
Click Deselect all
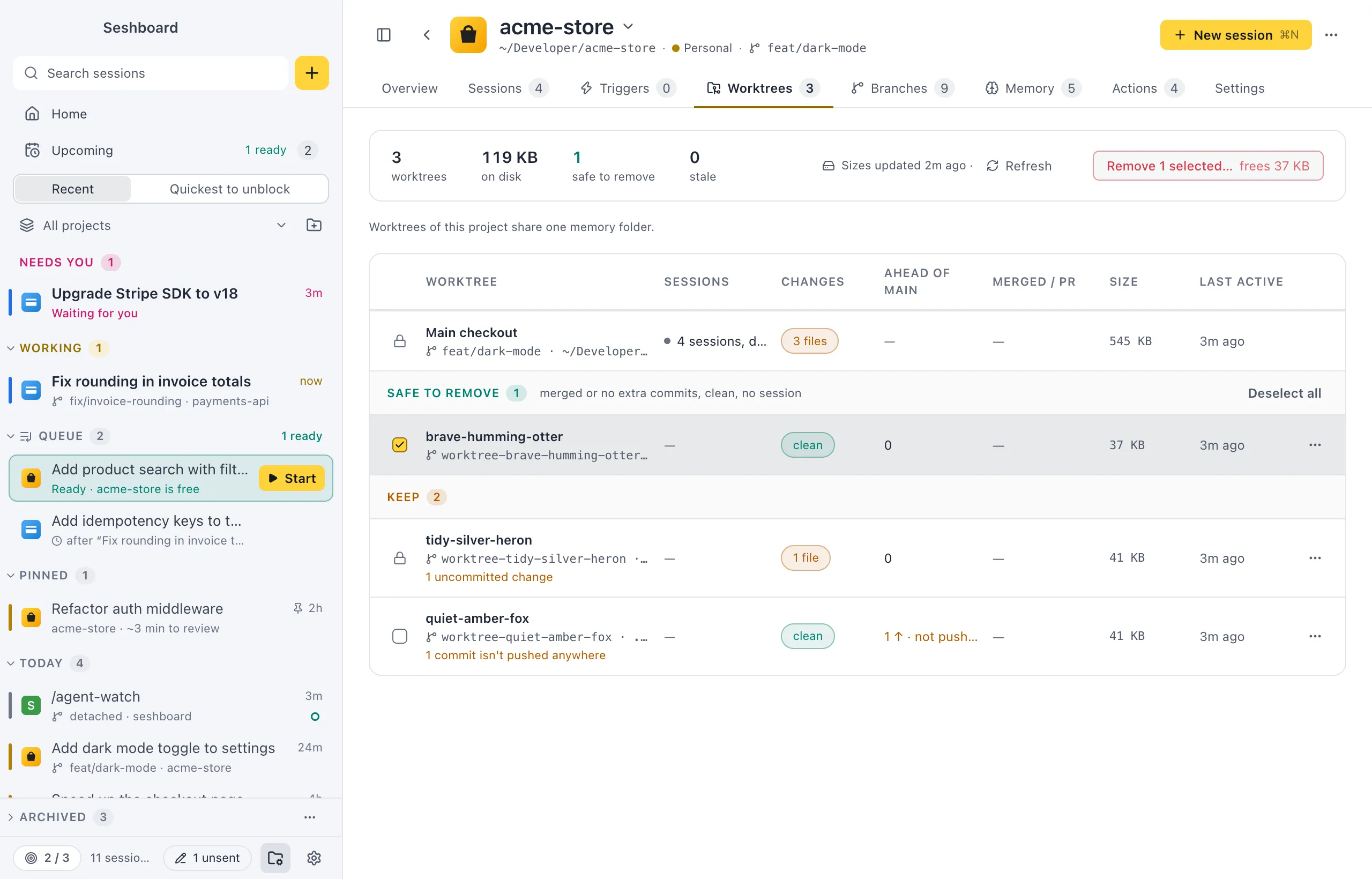click(x=1284, y=393)
